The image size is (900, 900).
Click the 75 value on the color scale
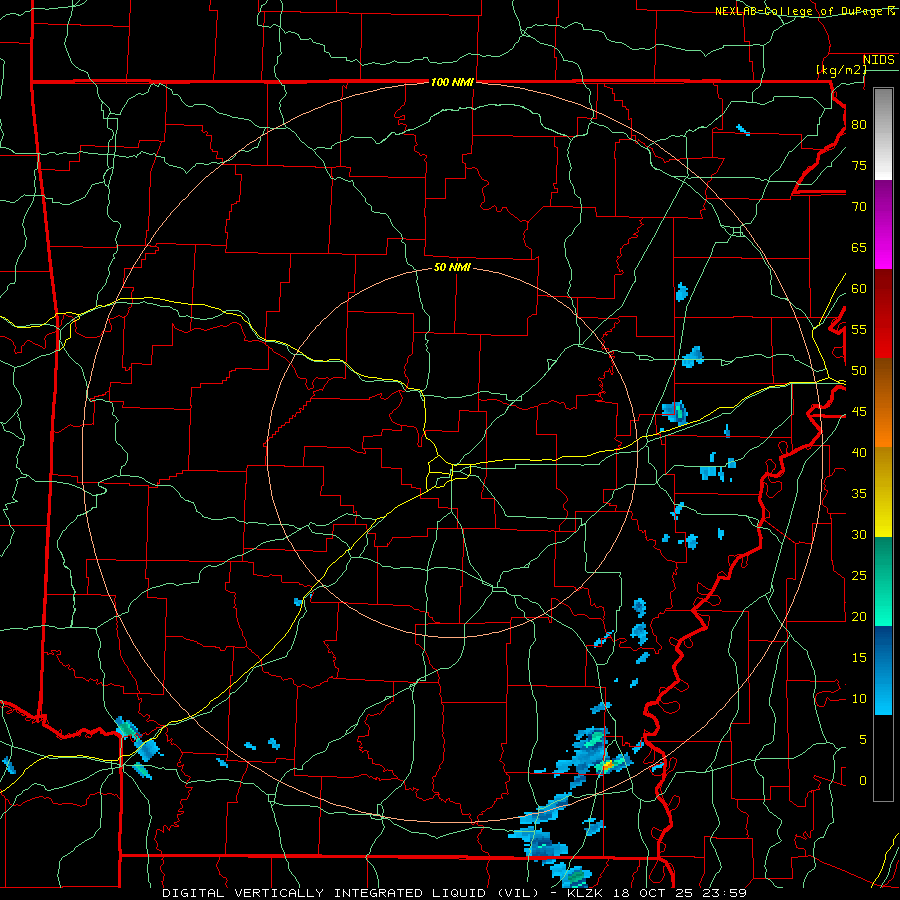(x=859, y=165)
